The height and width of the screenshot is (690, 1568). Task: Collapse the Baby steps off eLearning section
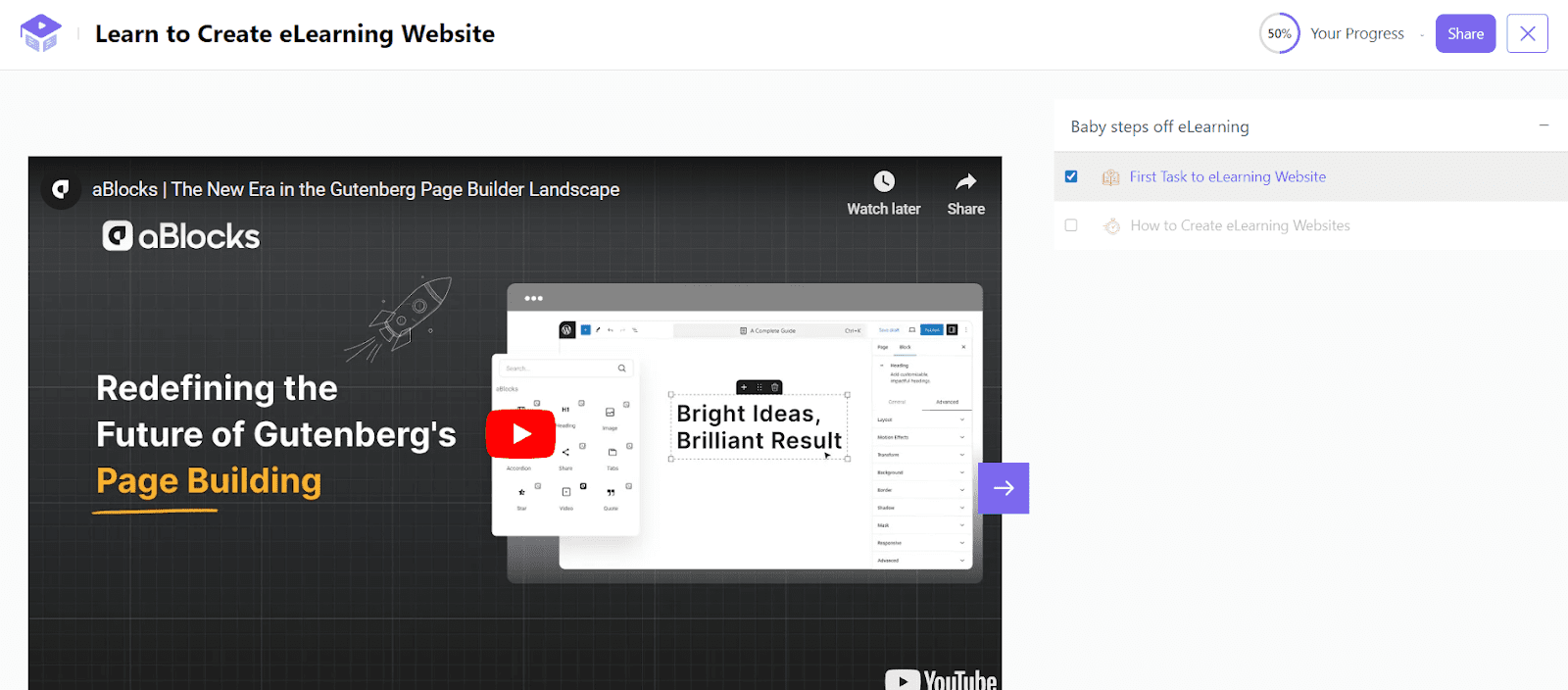(1543, 125)
